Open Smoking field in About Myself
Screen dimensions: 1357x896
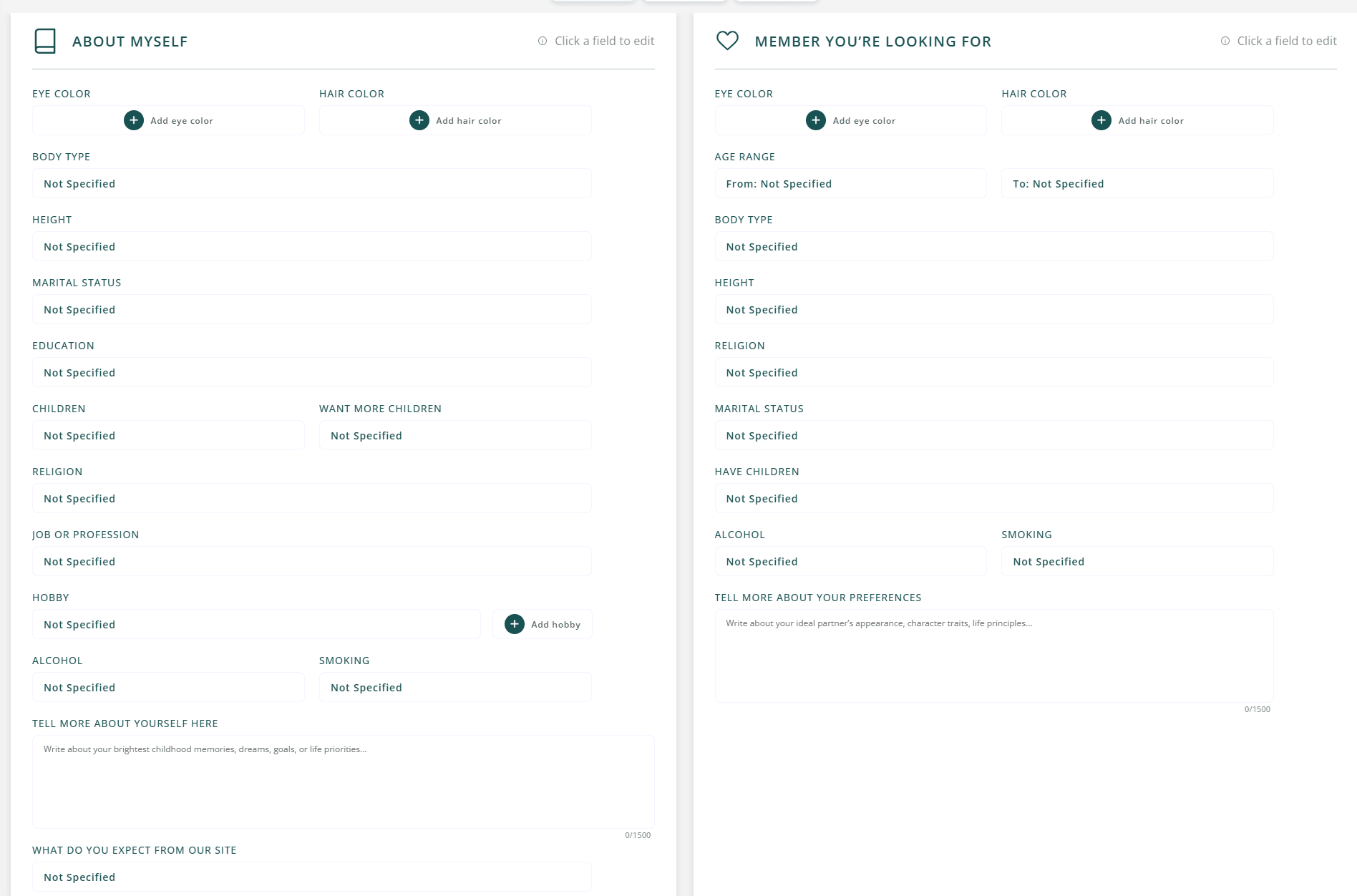tap(455, 687)
